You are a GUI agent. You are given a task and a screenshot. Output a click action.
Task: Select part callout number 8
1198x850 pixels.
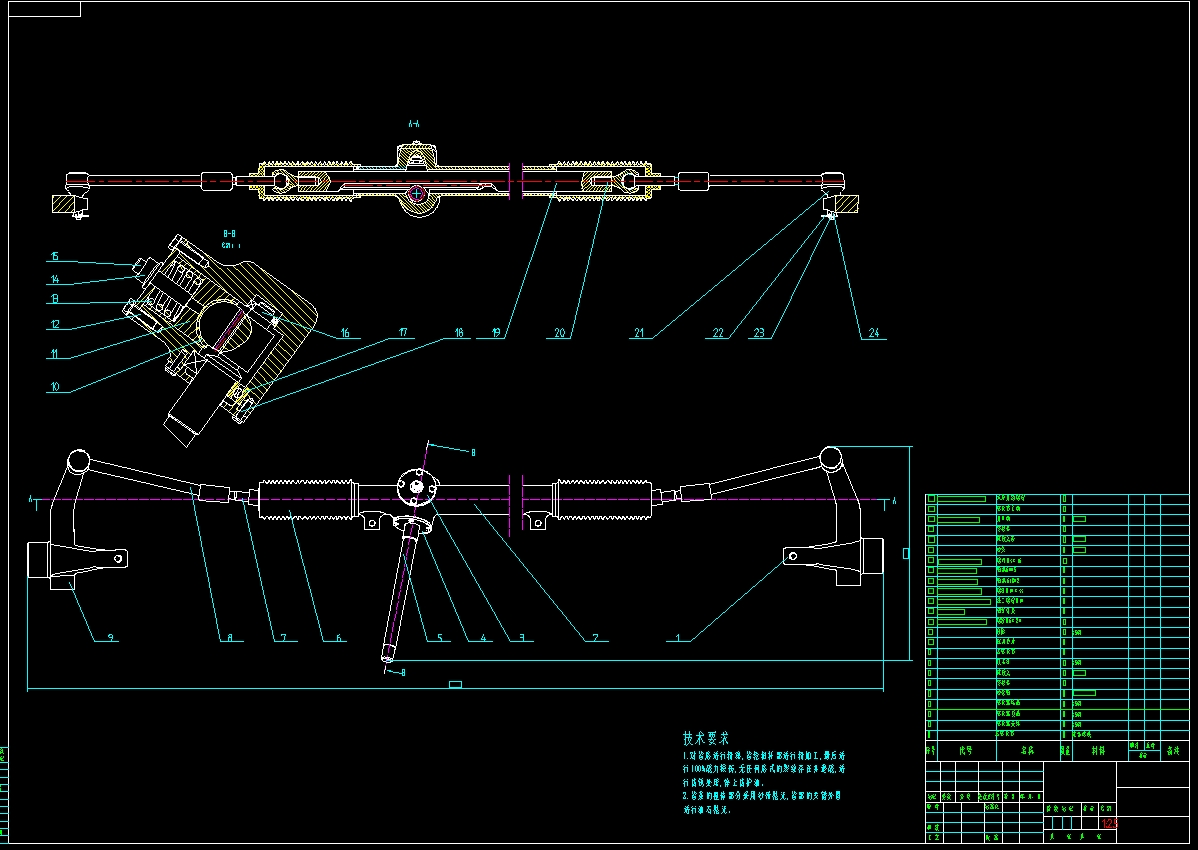(x=230, y=638)
